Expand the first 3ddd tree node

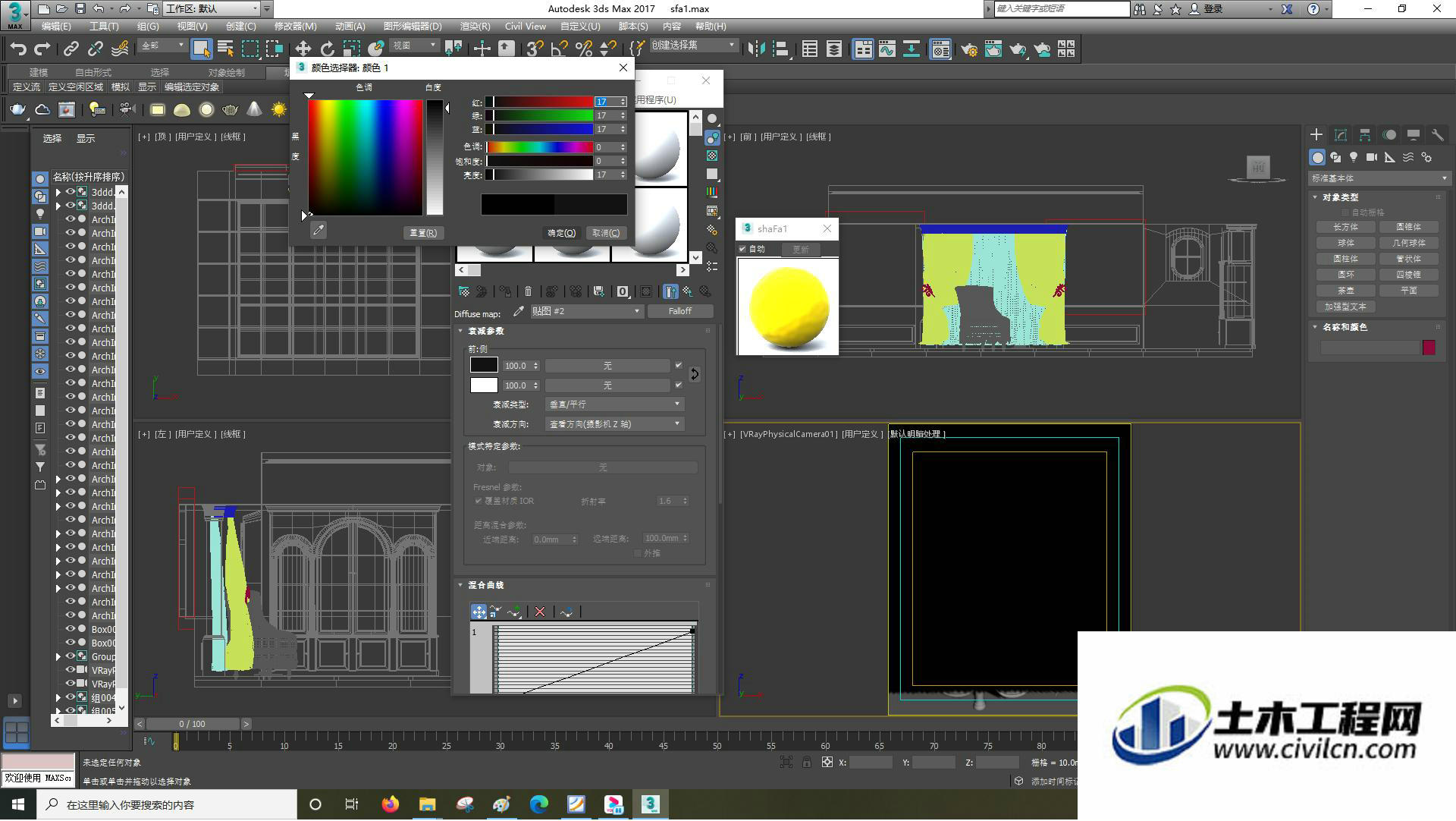point(58,192)
